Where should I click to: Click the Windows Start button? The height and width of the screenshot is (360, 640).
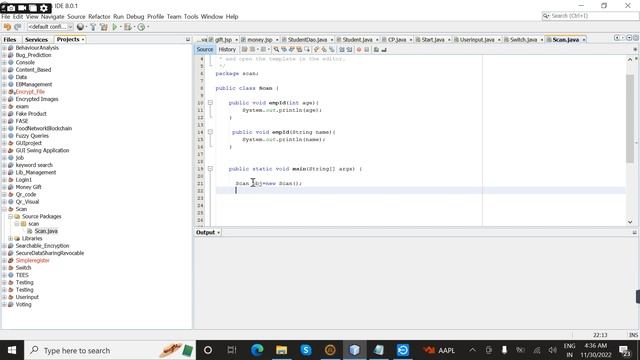point(12,350)
